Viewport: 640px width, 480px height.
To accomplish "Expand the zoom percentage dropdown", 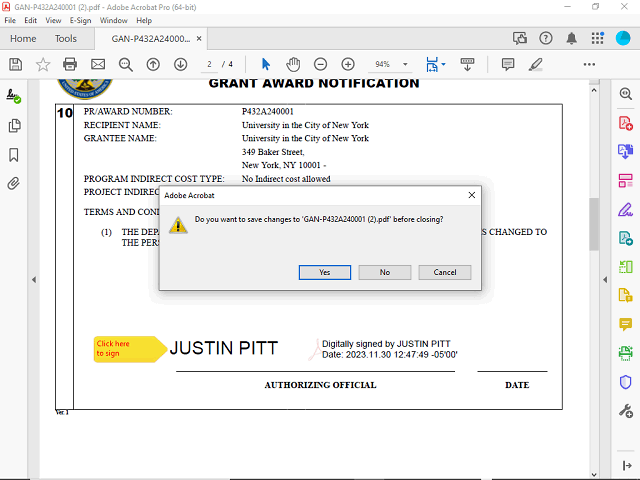I will (x=405, y=64).
